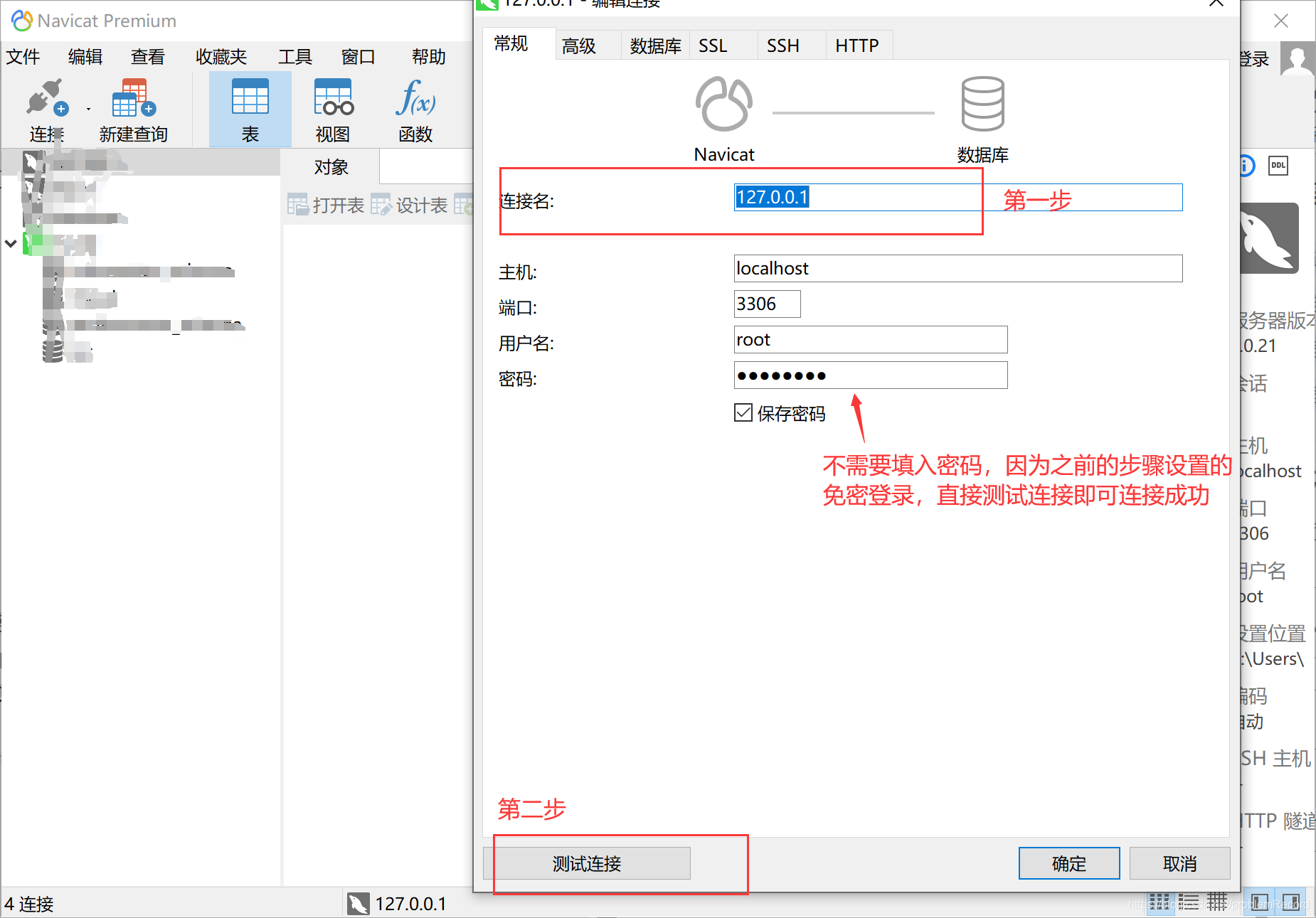Switch to the Advanced (高级) tab
This screenshot has width=1316, height=918.
point(588,46)
